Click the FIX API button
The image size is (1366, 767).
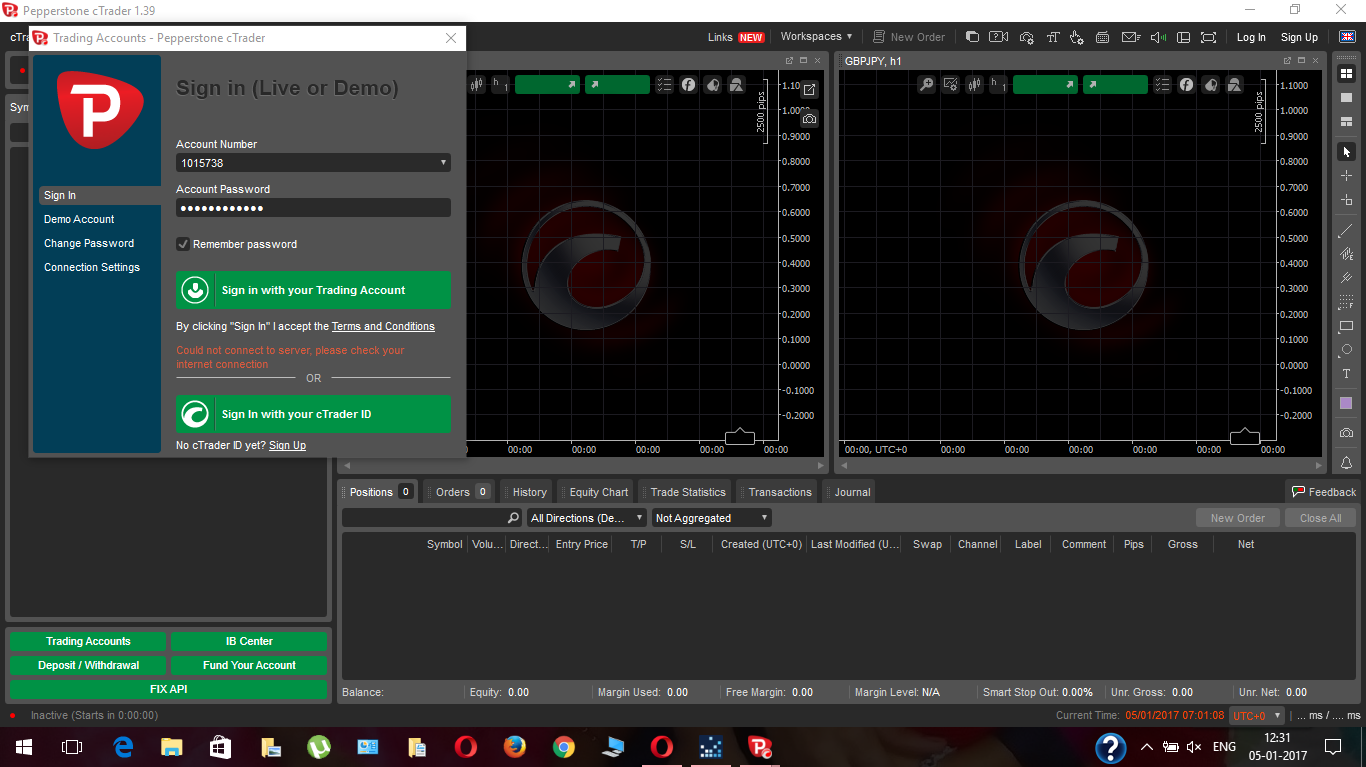(x=168, y=689)
